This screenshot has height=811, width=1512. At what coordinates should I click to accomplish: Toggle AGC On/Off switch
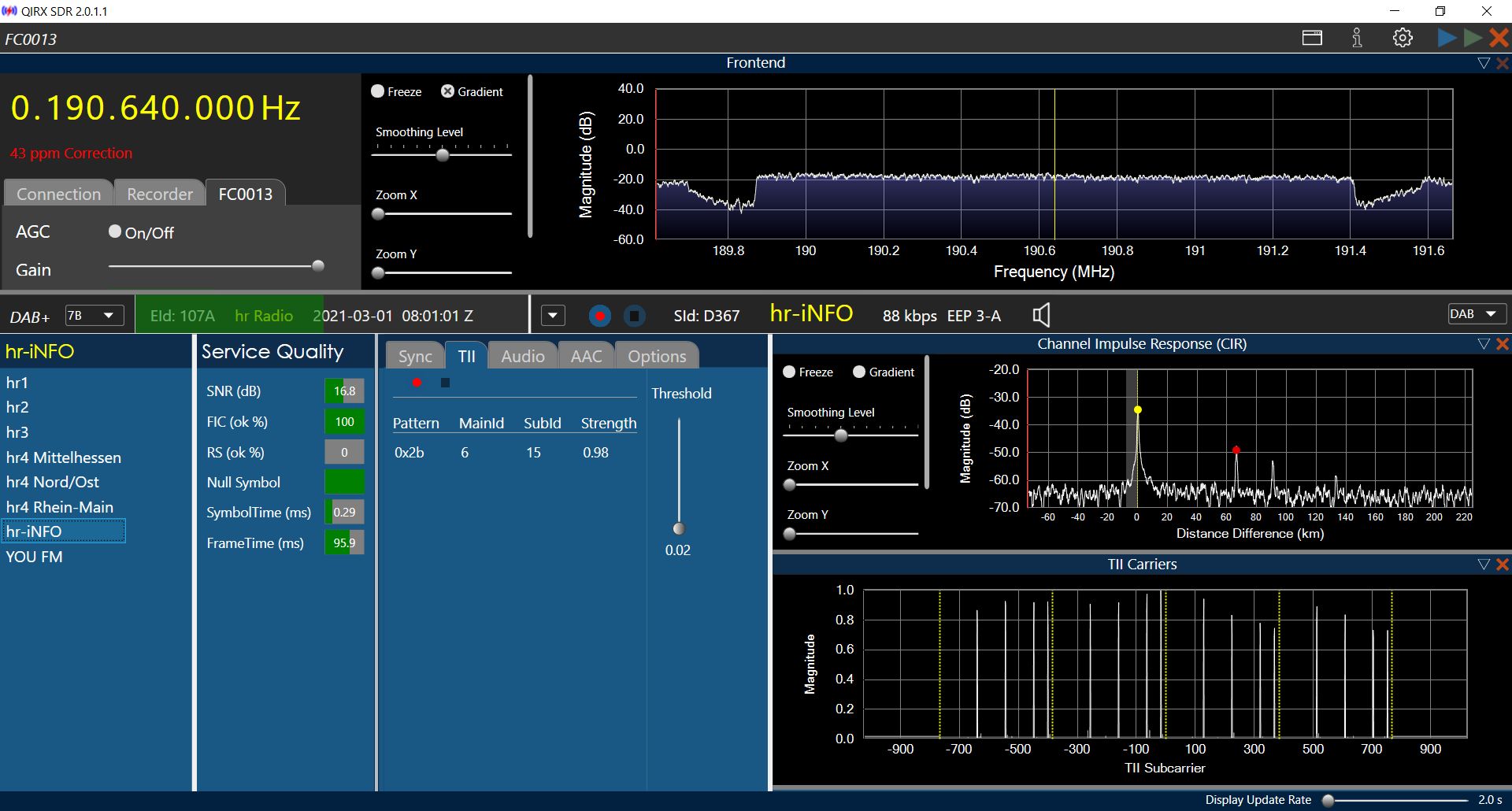point(115,231)
